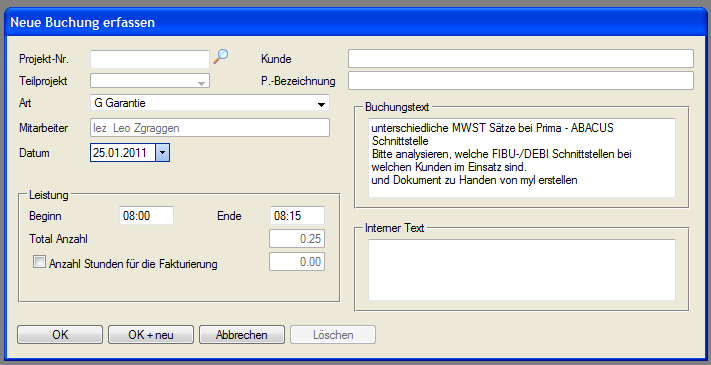Save and start new with OK + neu
Screen dimensions: 711x365
point(151,335)
